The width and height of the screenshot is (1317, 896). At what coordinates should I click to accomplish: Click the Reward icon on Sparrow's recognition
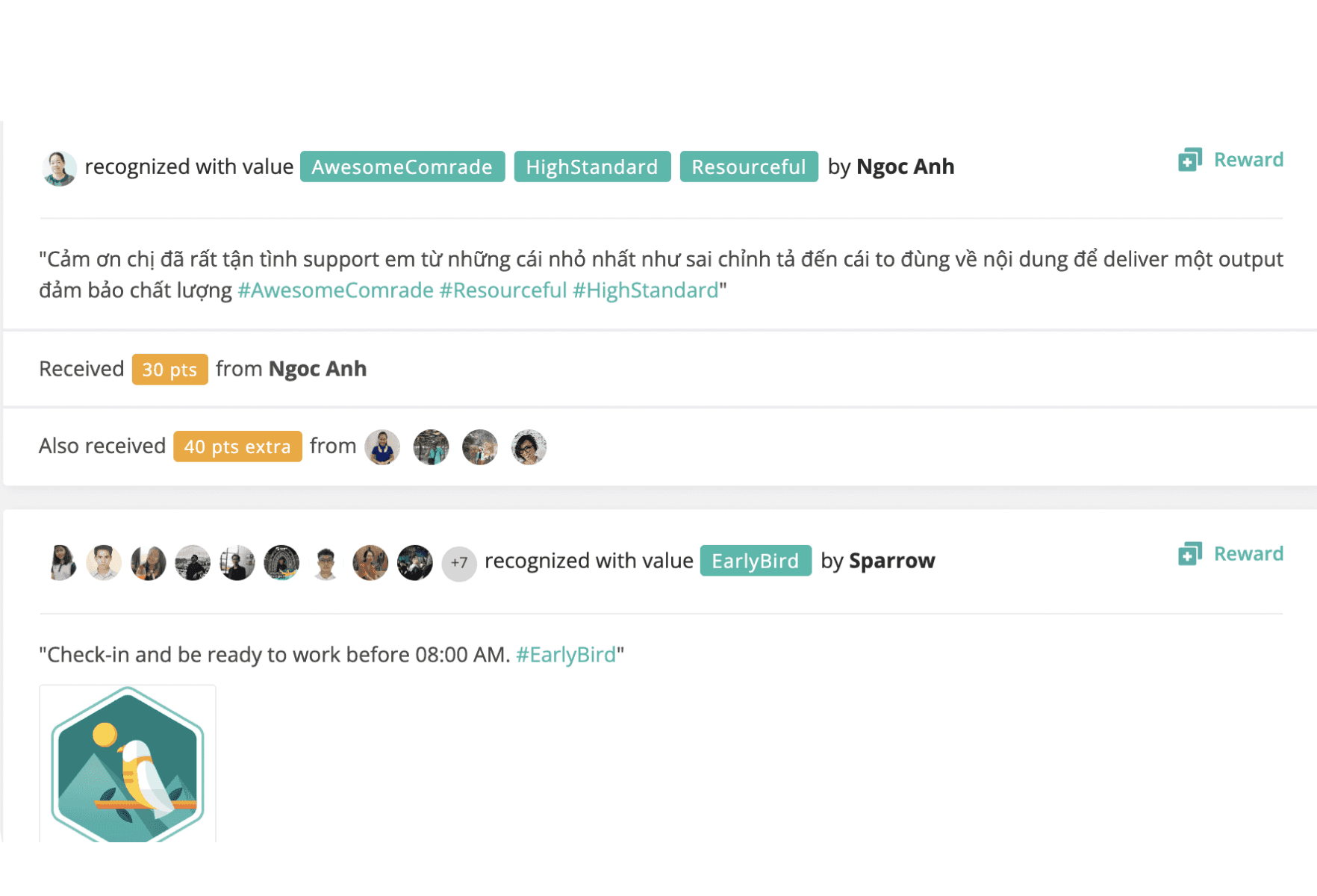click(x=1190, y=554)
